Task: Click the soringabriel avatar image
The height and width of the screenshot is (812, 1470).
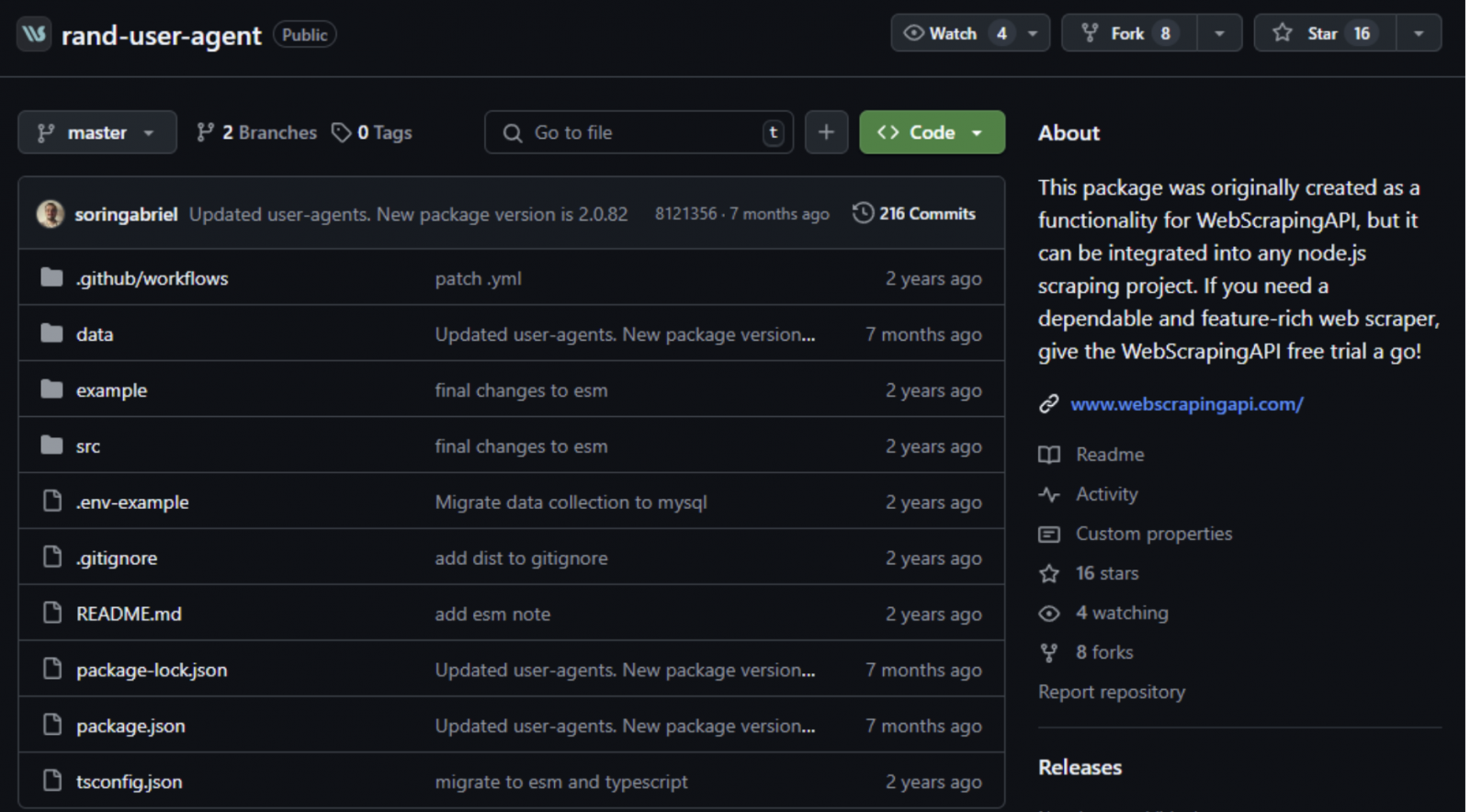Action: 51,214
